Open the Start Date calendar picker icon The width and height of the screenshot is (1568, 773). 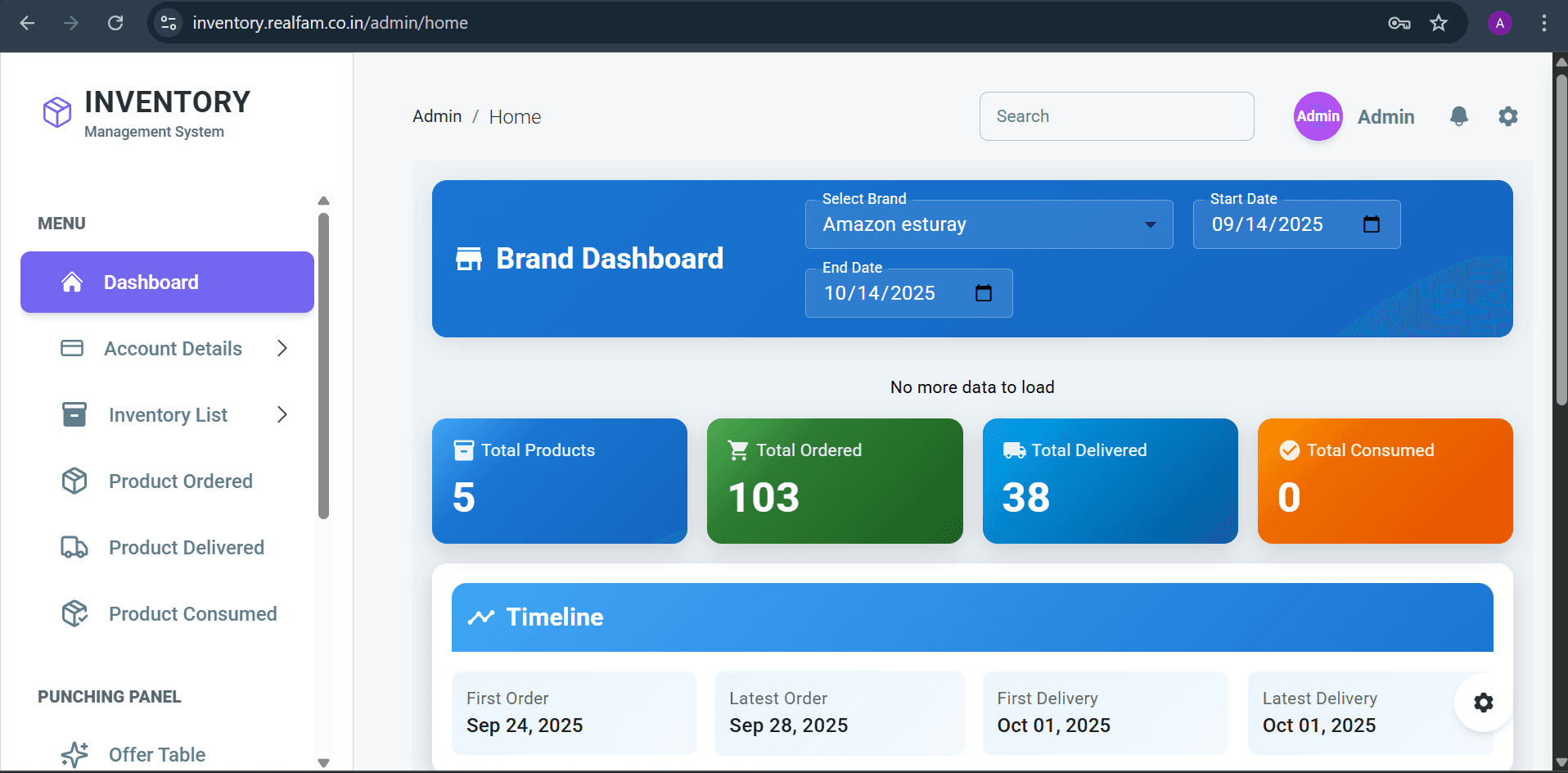pyautogui.click(x=1372, y=224)
